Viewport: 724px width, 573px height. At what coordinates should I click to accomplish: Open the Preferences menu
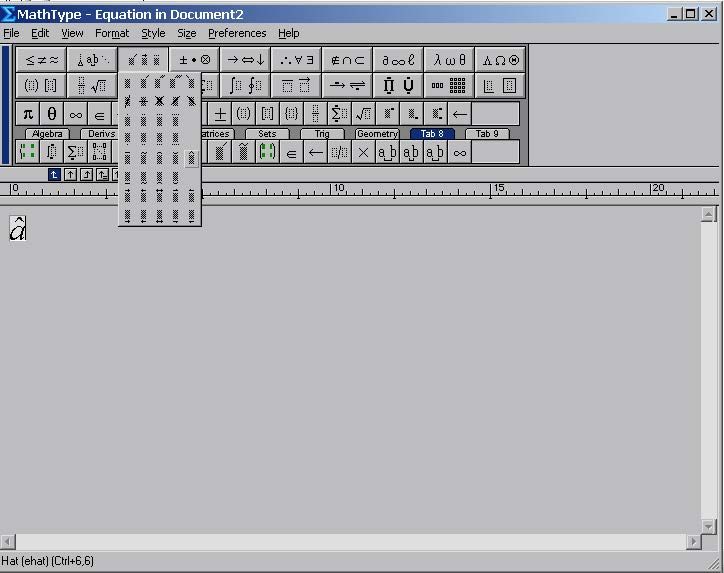[x=237, y=33]
